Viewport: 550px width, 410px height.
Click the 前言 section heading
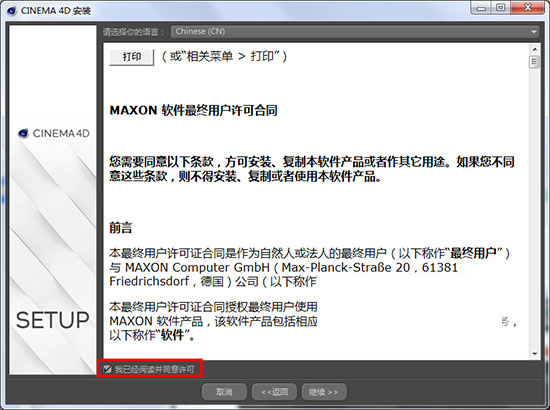[121, 228]
